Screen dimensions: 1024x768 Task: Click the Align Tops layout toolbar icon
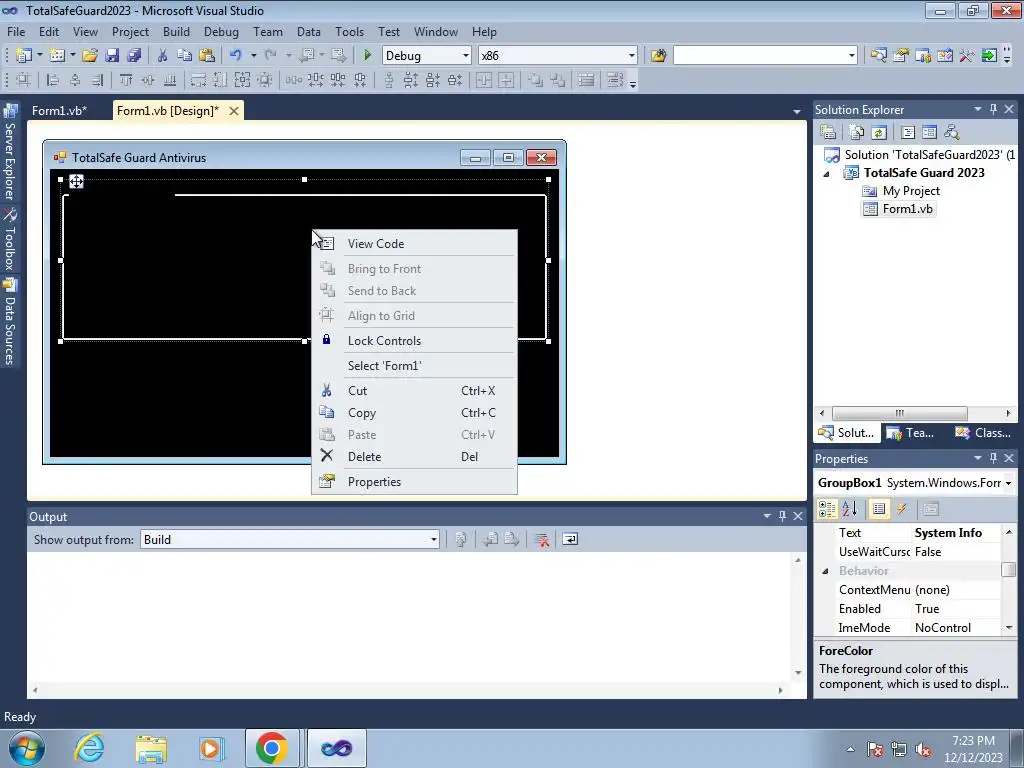(126, 80)
